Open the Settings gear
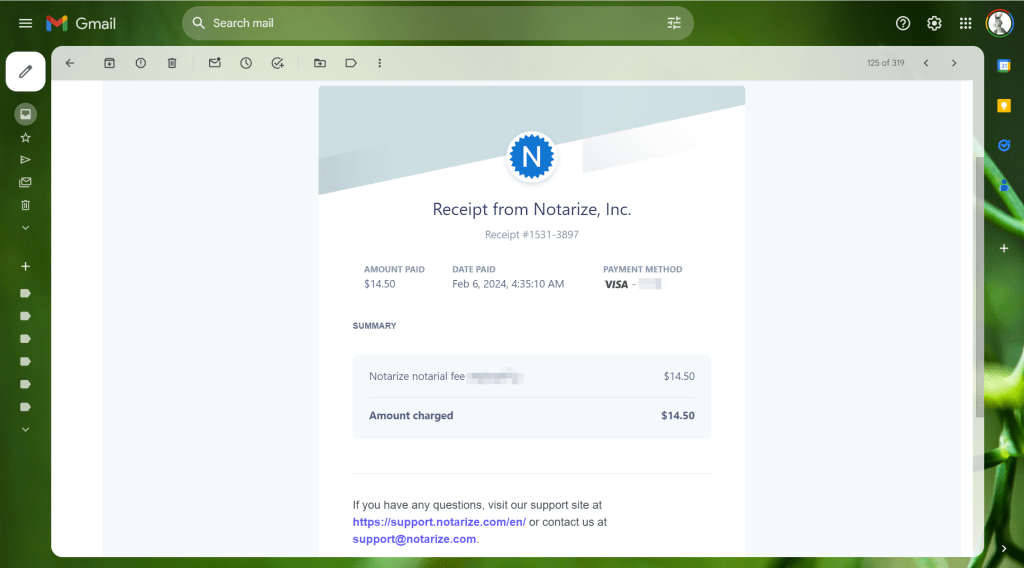The width and height of the screenshot is (1024, 568). point(934,24)
